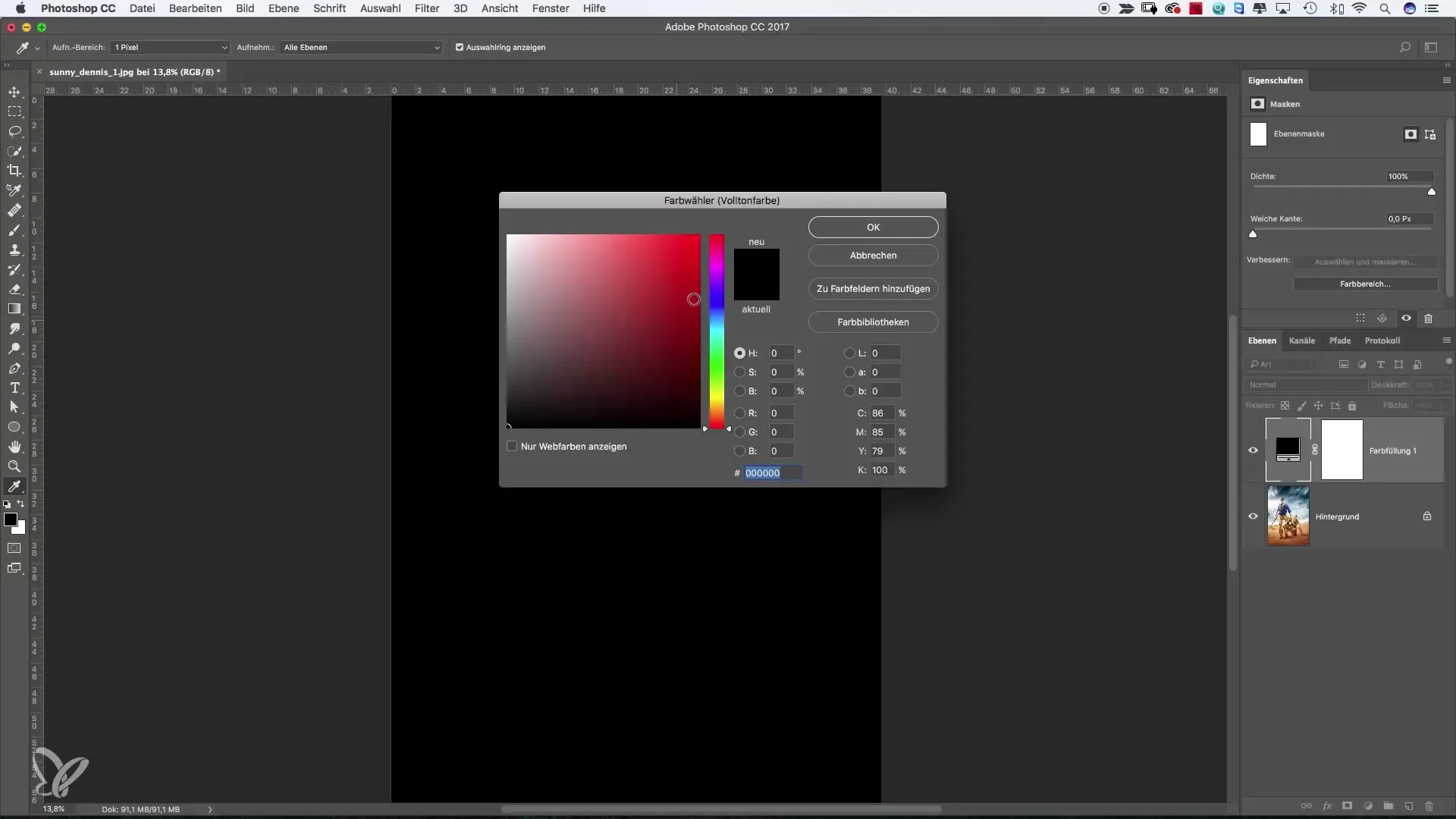
Task: Click the search icon in options bar
Action: coord(1405,47)
